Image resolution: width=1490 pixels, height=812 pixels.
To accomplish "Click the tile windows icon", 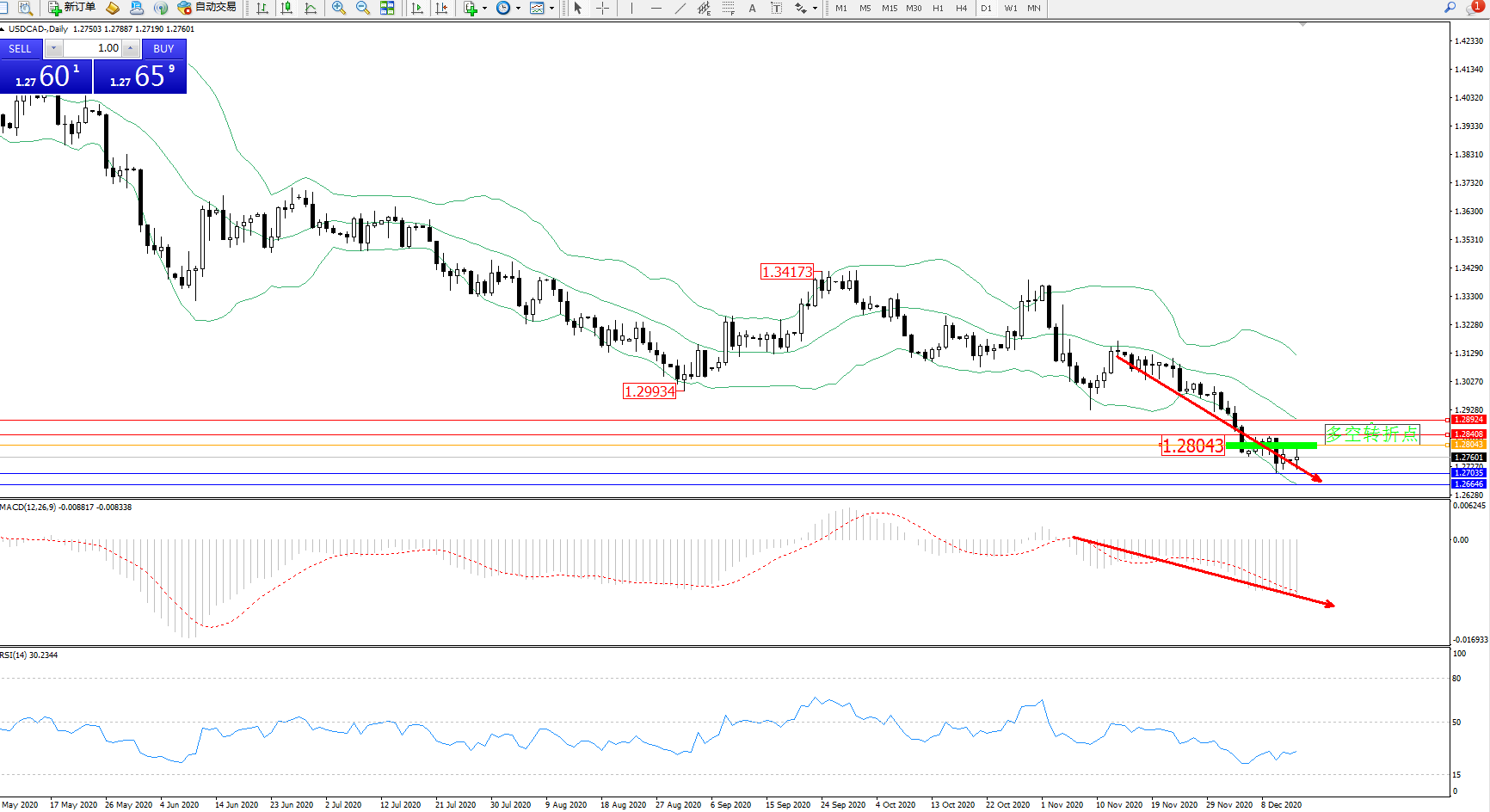I will (387, 8).
